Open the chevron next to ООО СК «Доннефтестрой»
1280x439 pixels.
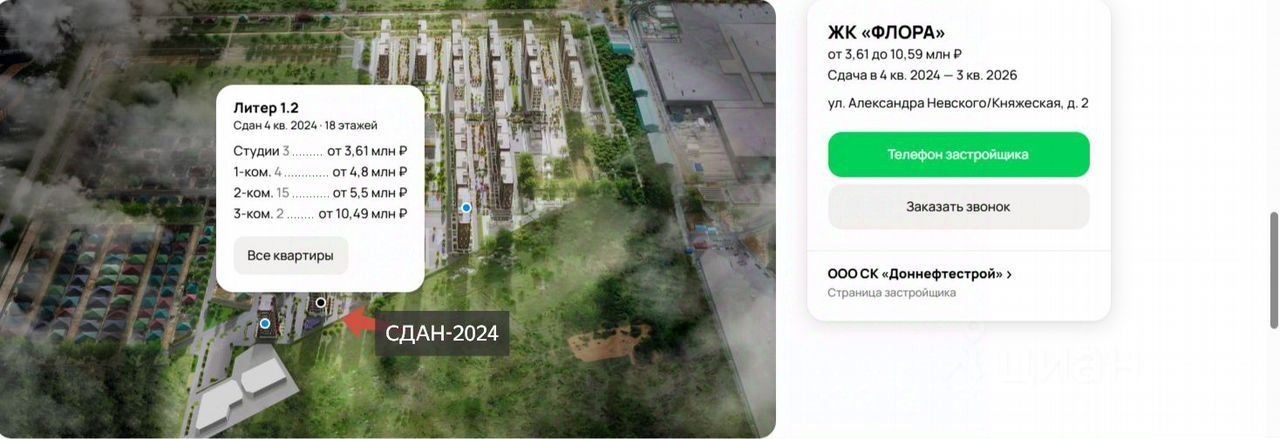(1009, 274)
